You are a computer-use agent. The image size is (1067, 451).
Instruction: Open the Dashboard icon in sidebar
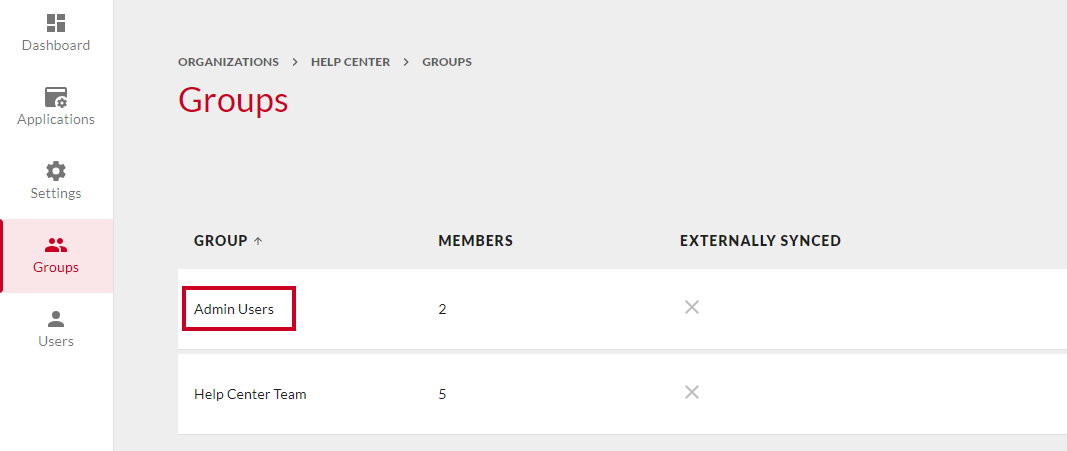pos(56,22)
